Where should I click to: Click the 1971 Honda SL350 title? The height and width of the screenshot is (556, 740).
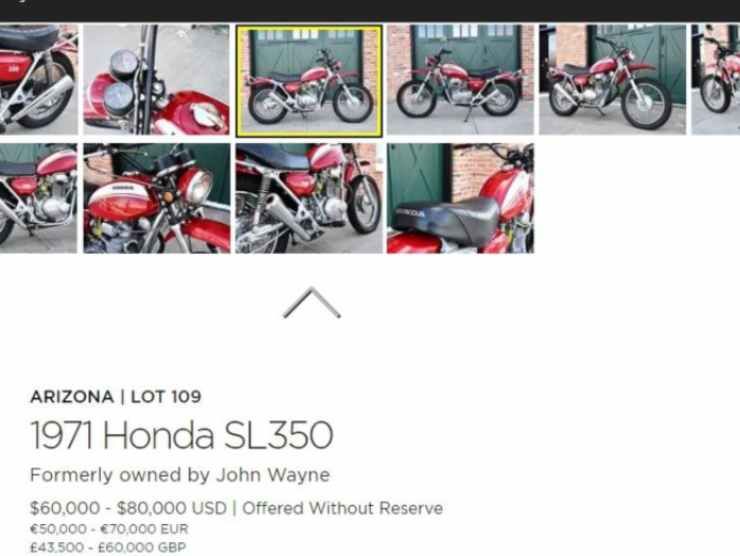click(182, 435)
